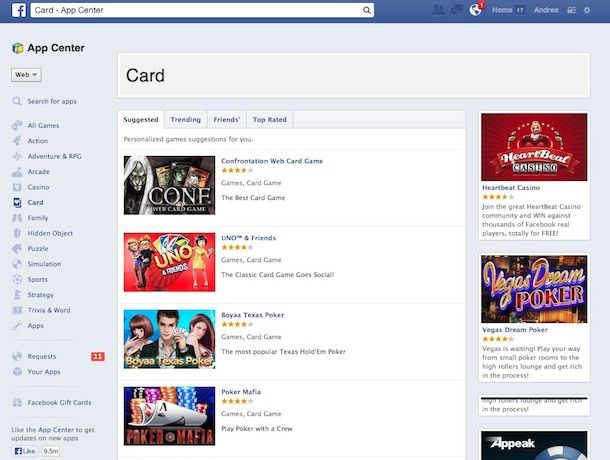Screen dimensions: 610x460
Task: Click the Casino category icon
Action: point(17,187)
